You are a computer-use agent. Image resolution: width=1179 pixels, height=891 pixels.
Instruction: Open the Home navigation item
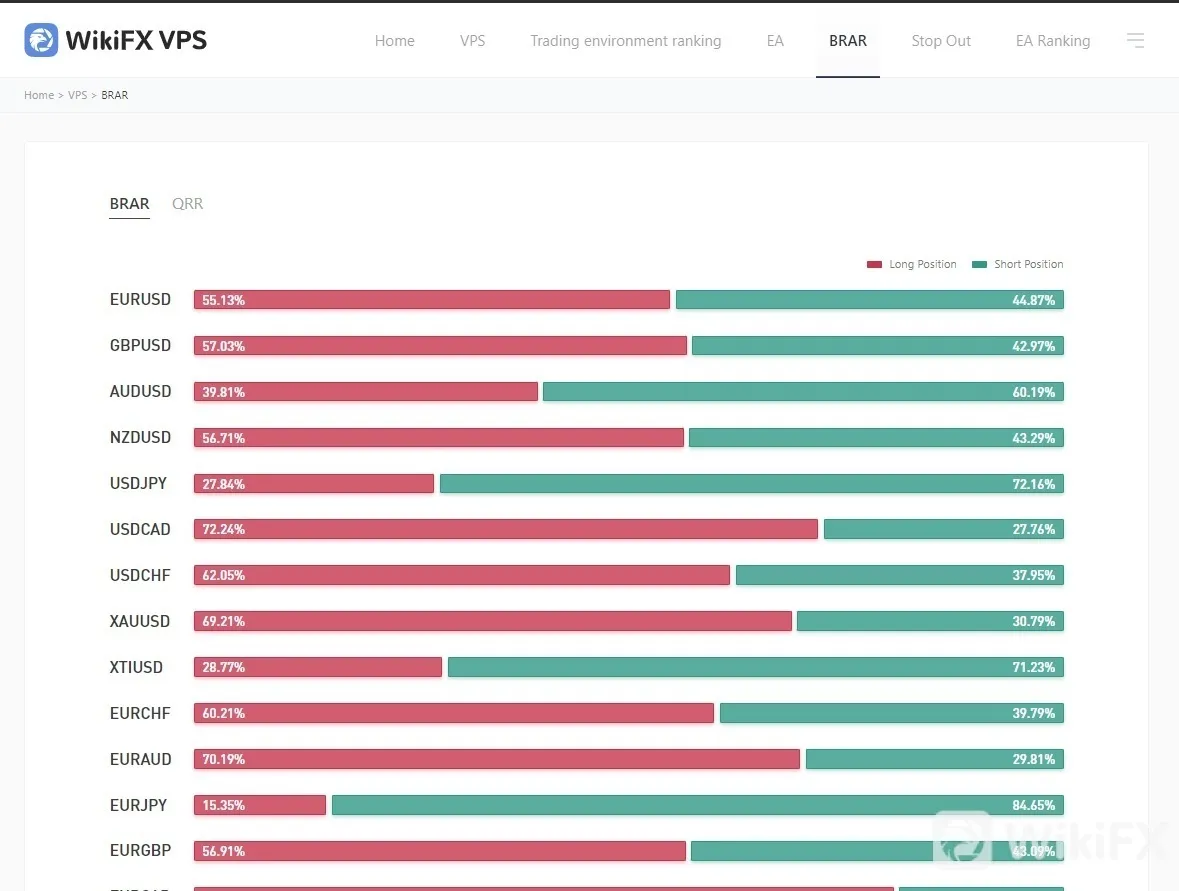click(395, 41)
